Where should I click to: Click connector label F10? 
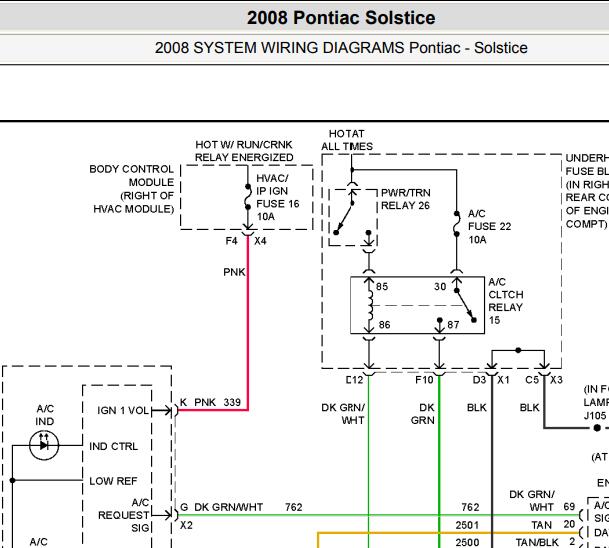pos(424,380)
